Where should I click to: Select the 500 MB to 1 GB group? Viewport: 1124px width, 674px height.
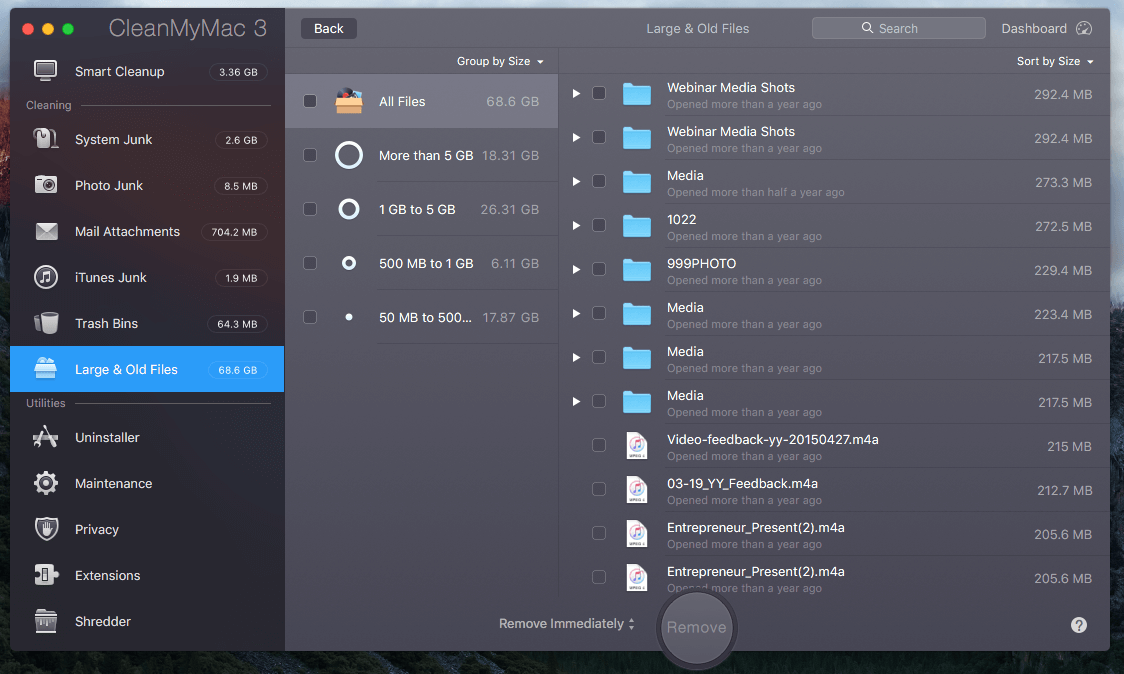(422, 263)
